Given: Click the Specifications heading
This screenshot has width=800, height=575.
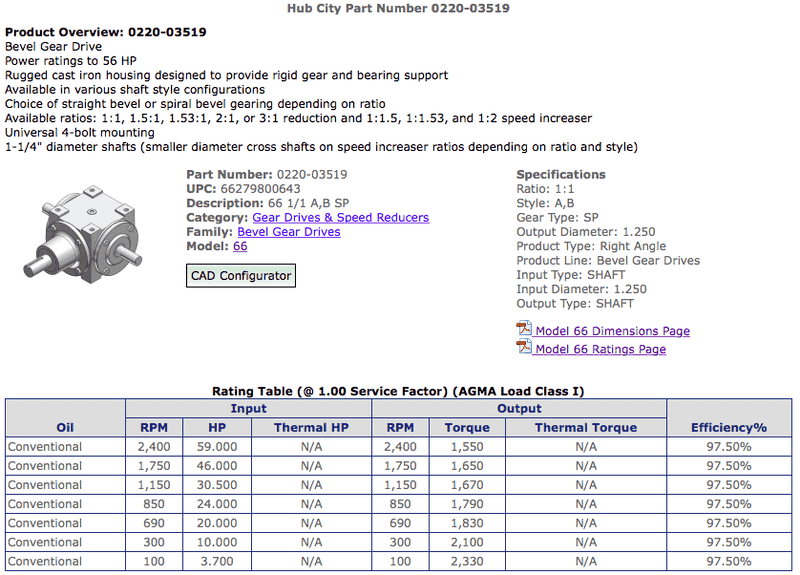Looking at the screenshot, I should tap(561, 174).
